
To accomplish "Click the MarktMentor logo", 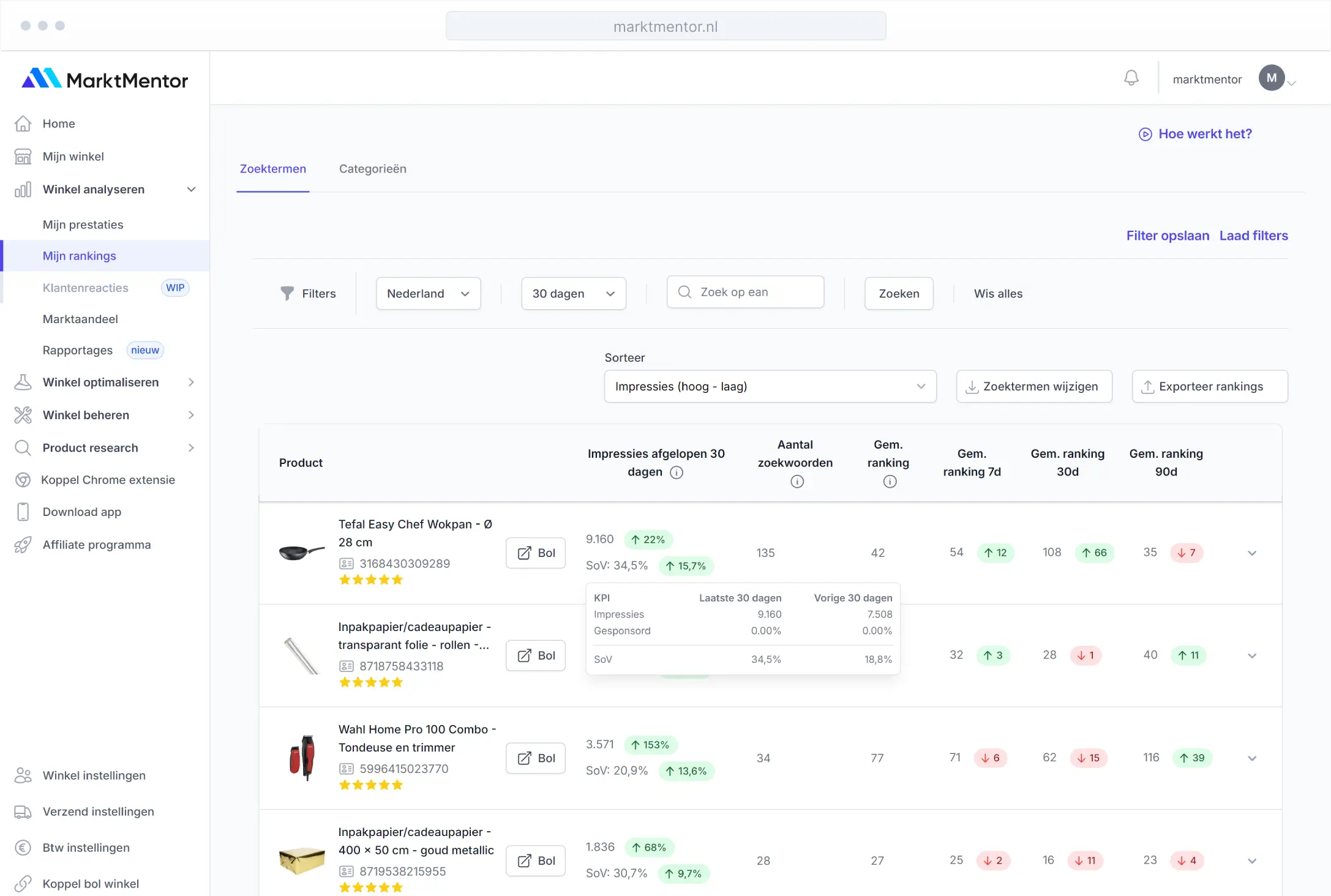I will (105, 80).
